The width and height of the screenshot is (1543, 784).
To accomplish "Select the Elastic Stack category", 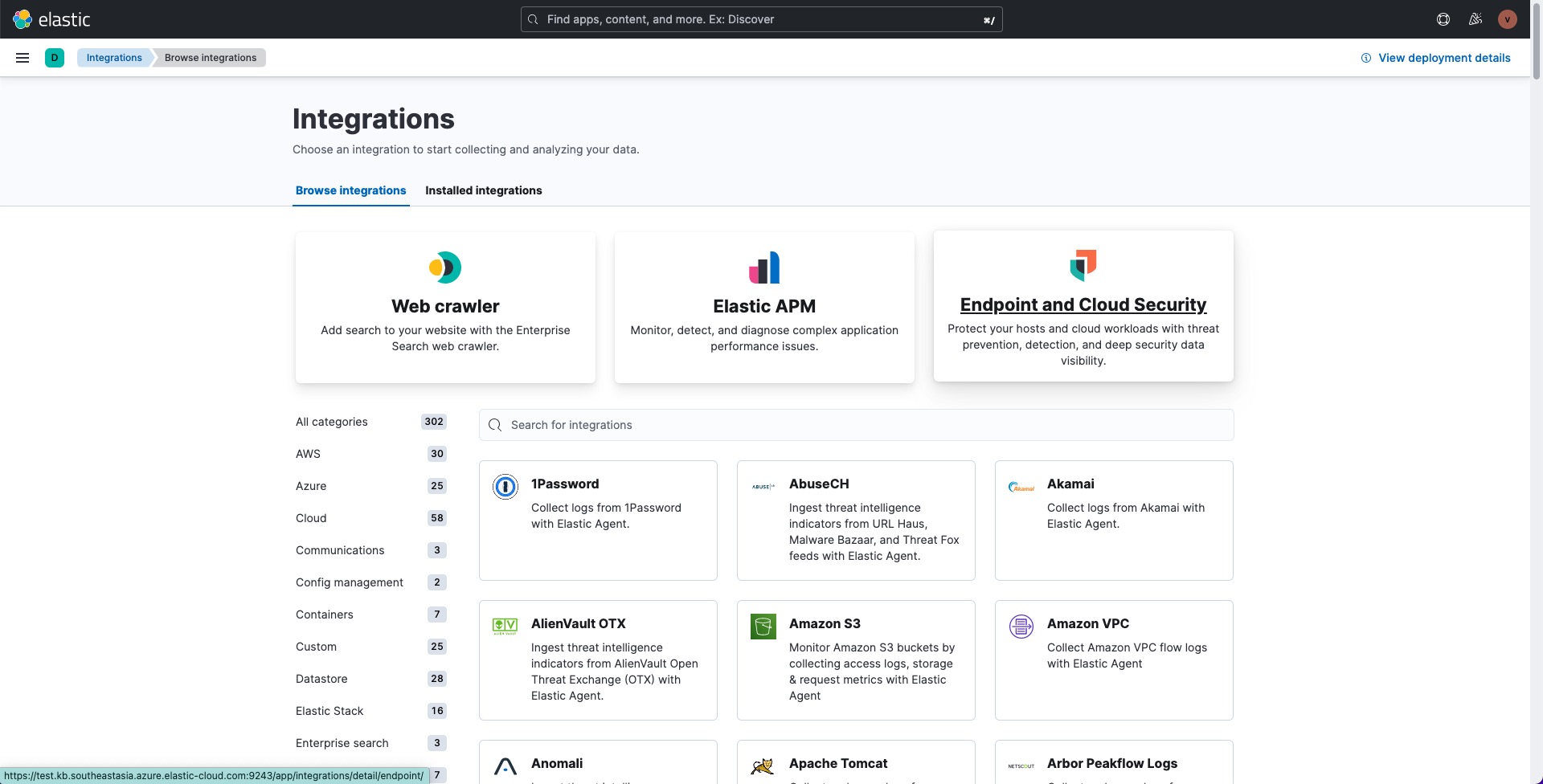I will coord(329,711).
